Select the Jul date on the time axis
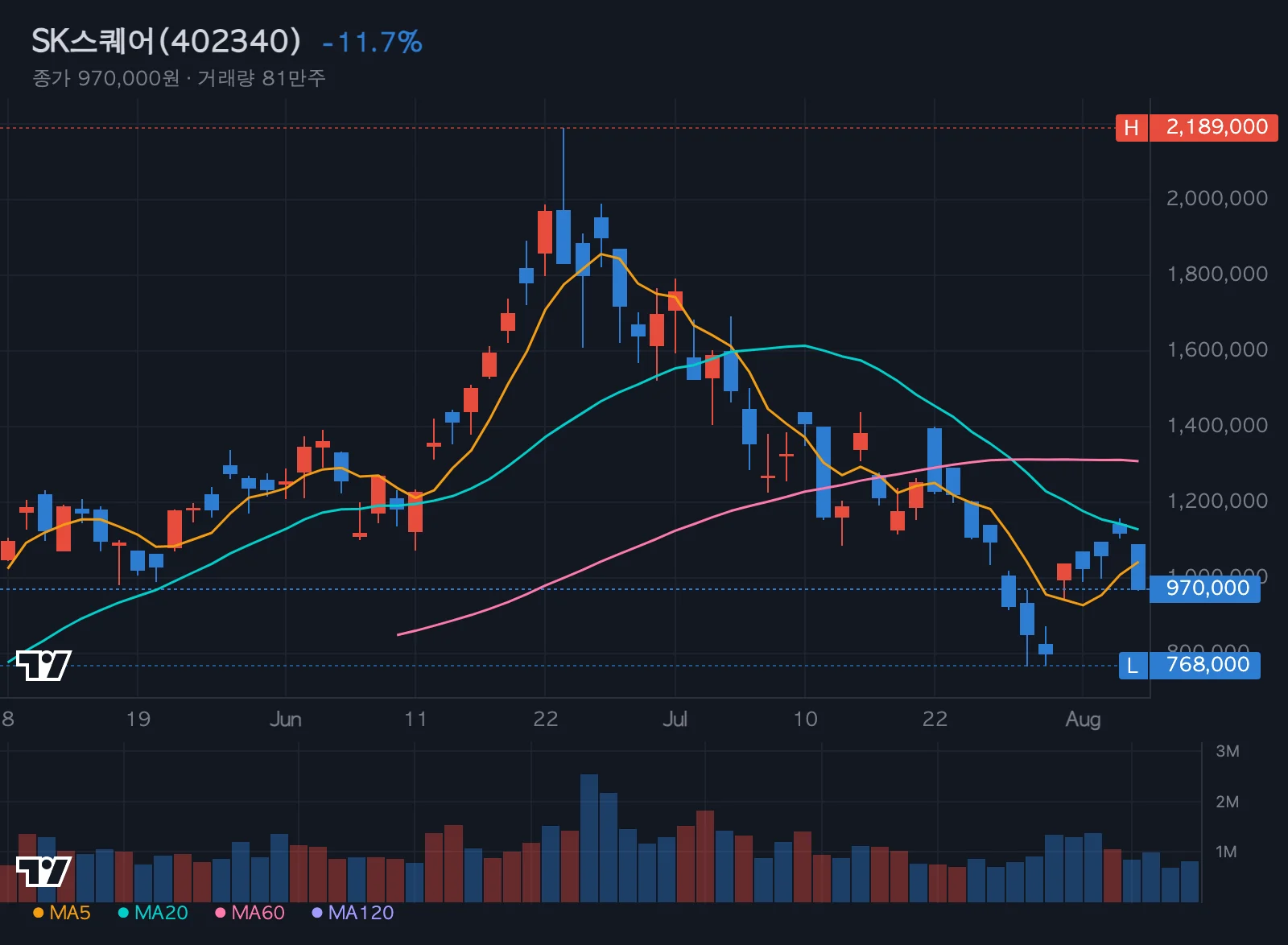Image resolution: width=1288 pixels, height=945 pixels. (675, 719)
